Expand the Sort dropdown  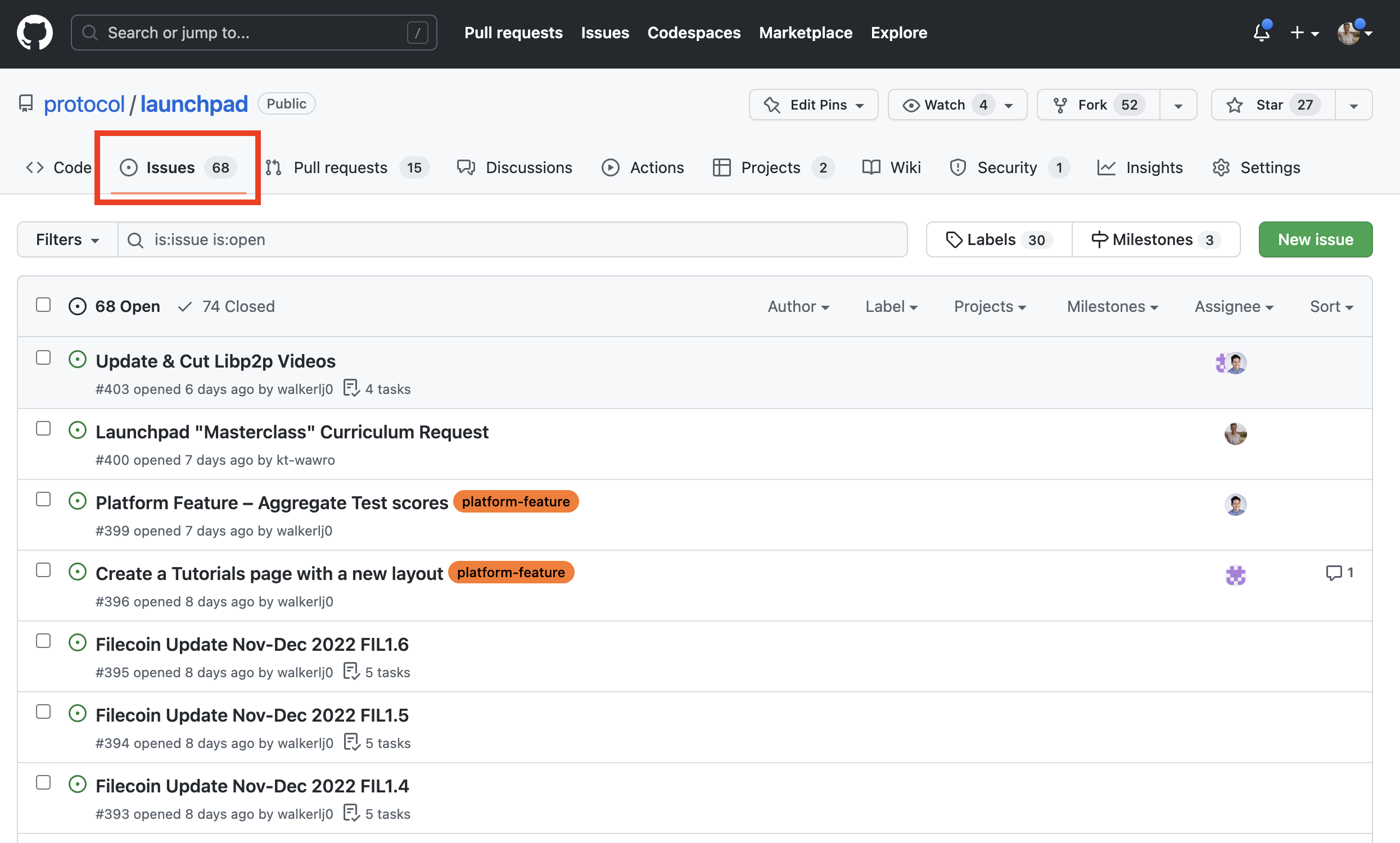point(1331,307)
